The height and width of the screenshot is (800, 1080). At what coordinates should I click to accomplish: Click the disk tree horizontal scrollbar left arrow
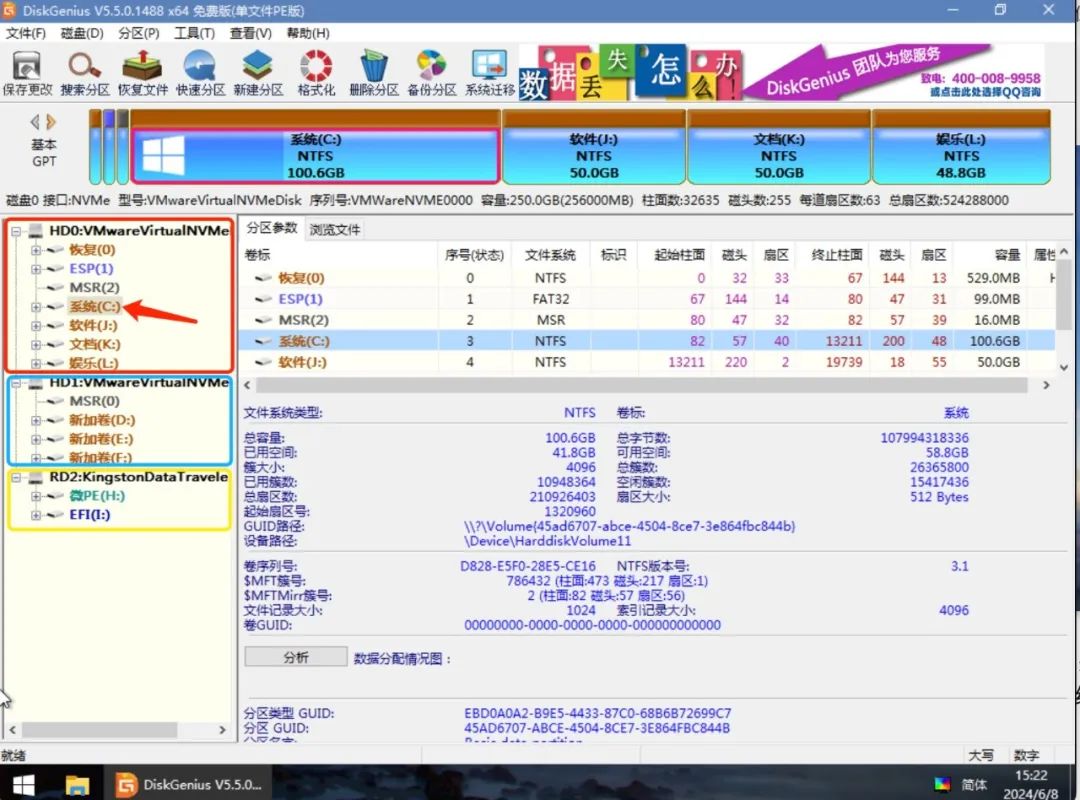tap(12, 730)
